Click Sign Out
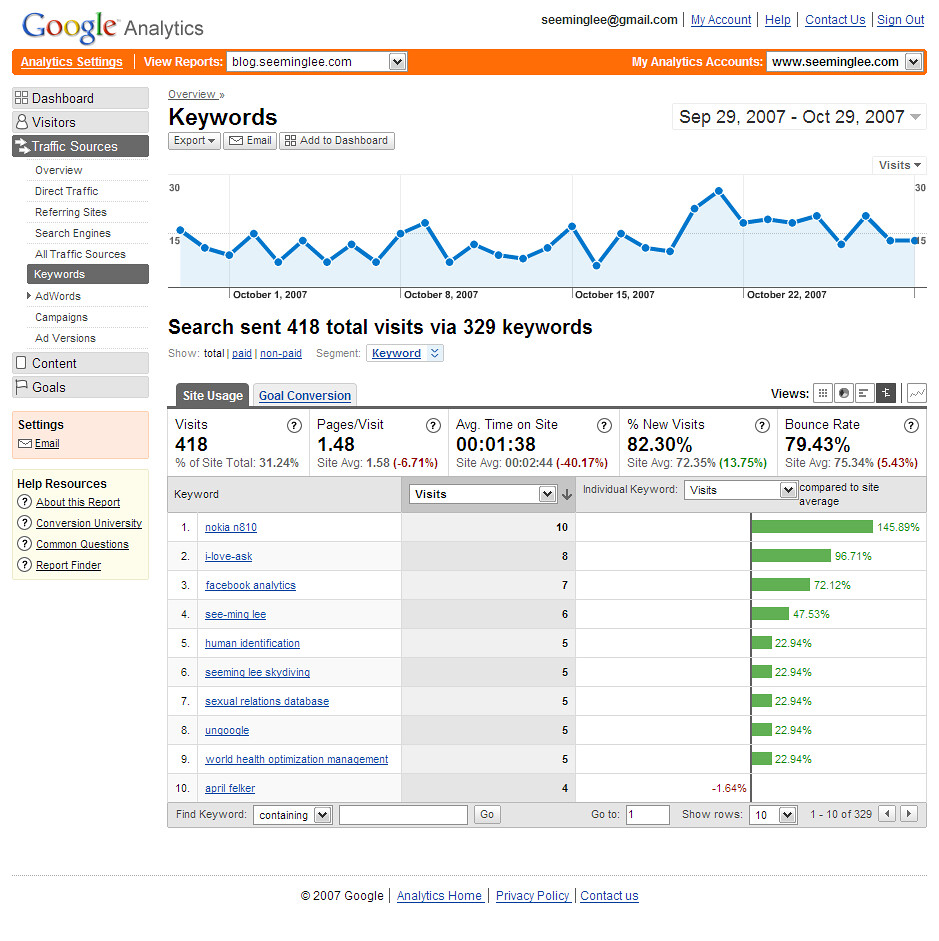Viewport: 939px width, 941px height. 901,20
